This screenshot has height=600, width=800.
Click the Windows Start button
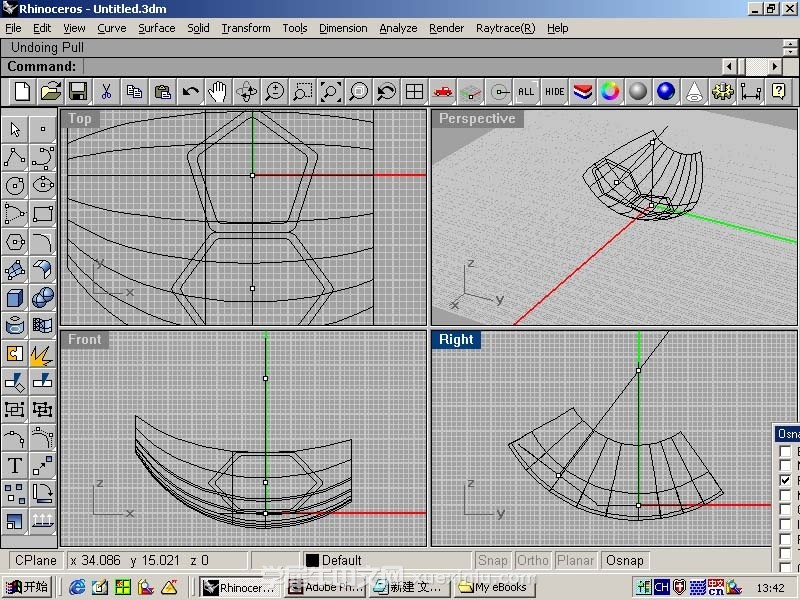(x=27, y=587)
